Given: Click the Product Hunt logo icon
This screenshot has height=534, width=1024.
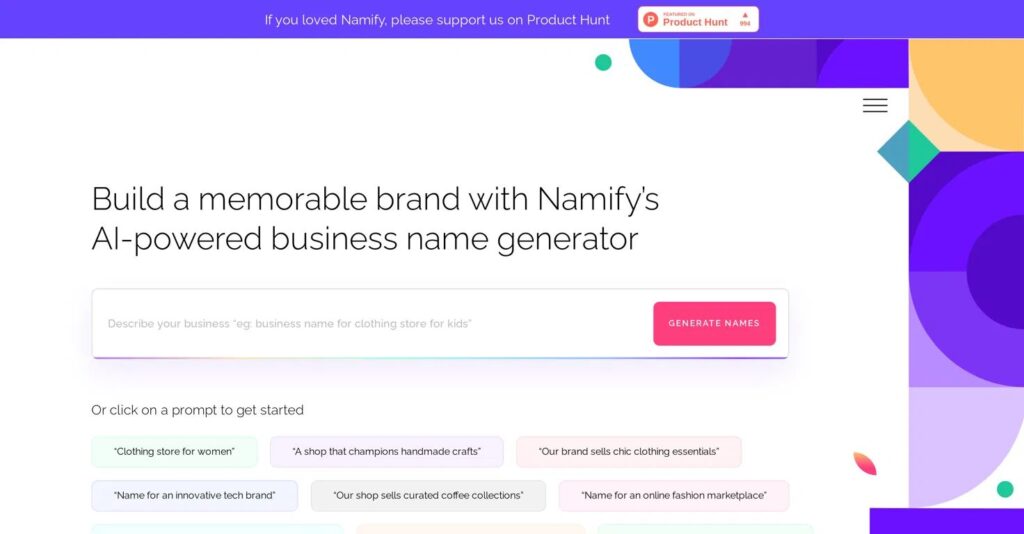Looking at the screenshot, I should (651, 19).
